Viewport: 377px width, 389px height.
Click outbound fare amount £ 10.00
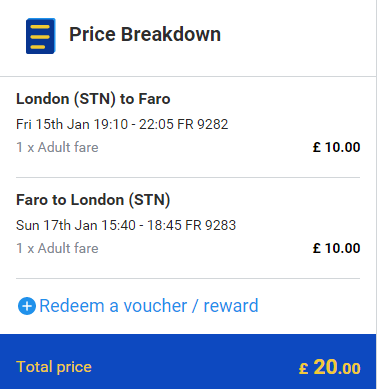coord(336,147)
